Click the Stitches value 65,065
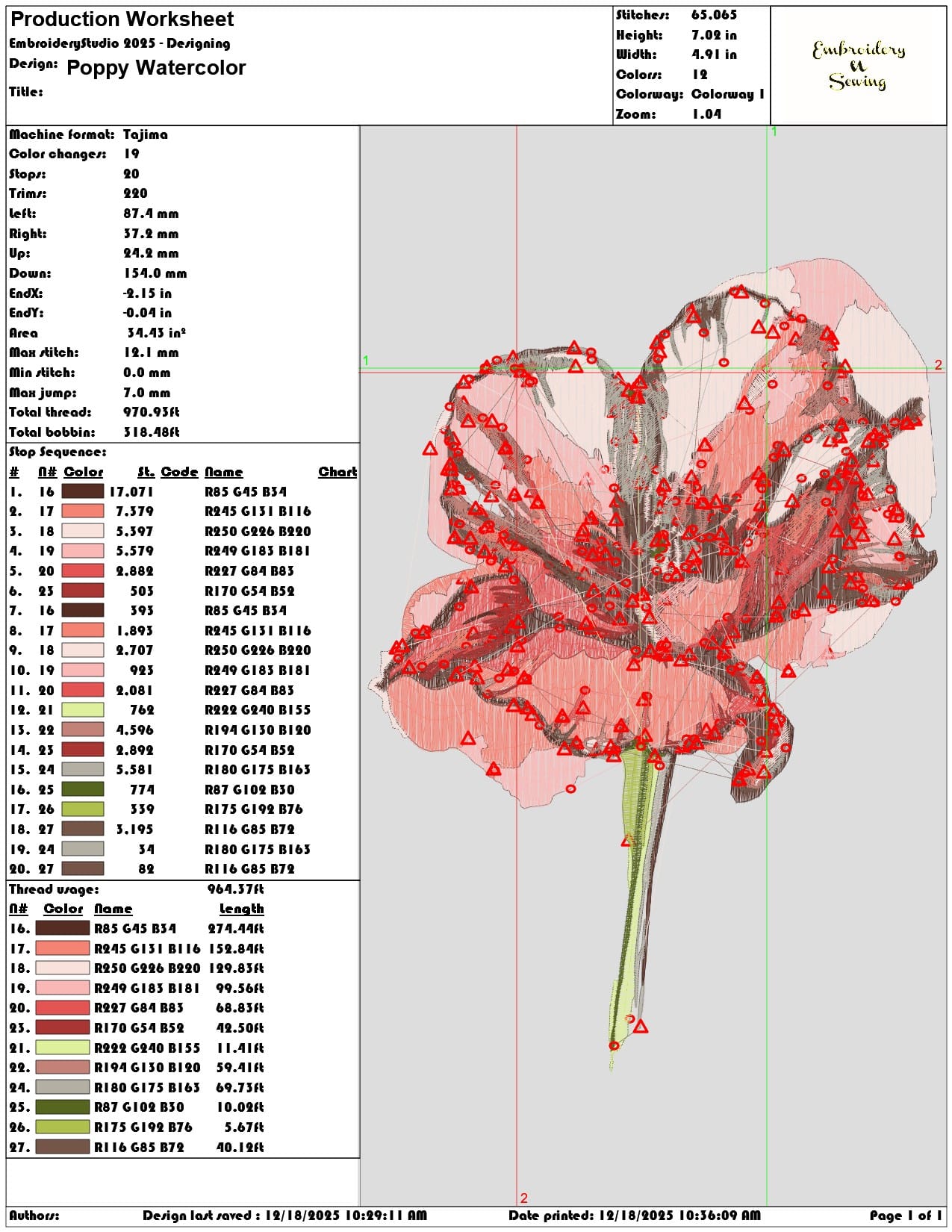 pos(714,15)
